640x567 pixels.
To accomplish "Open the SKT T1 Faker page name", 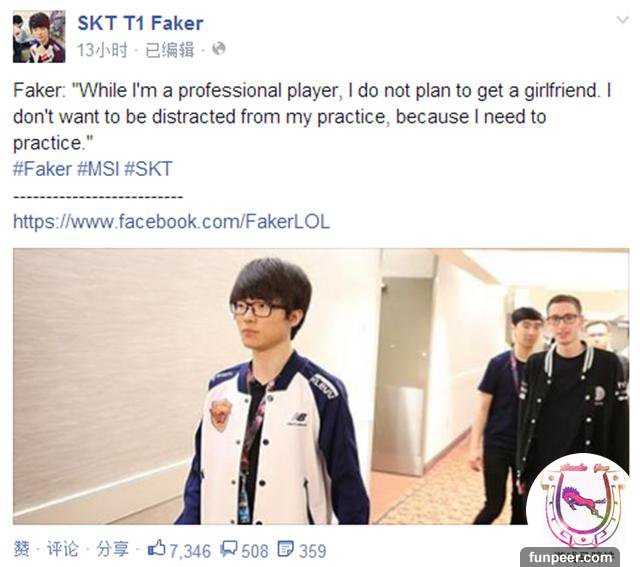I will (140, 23).
